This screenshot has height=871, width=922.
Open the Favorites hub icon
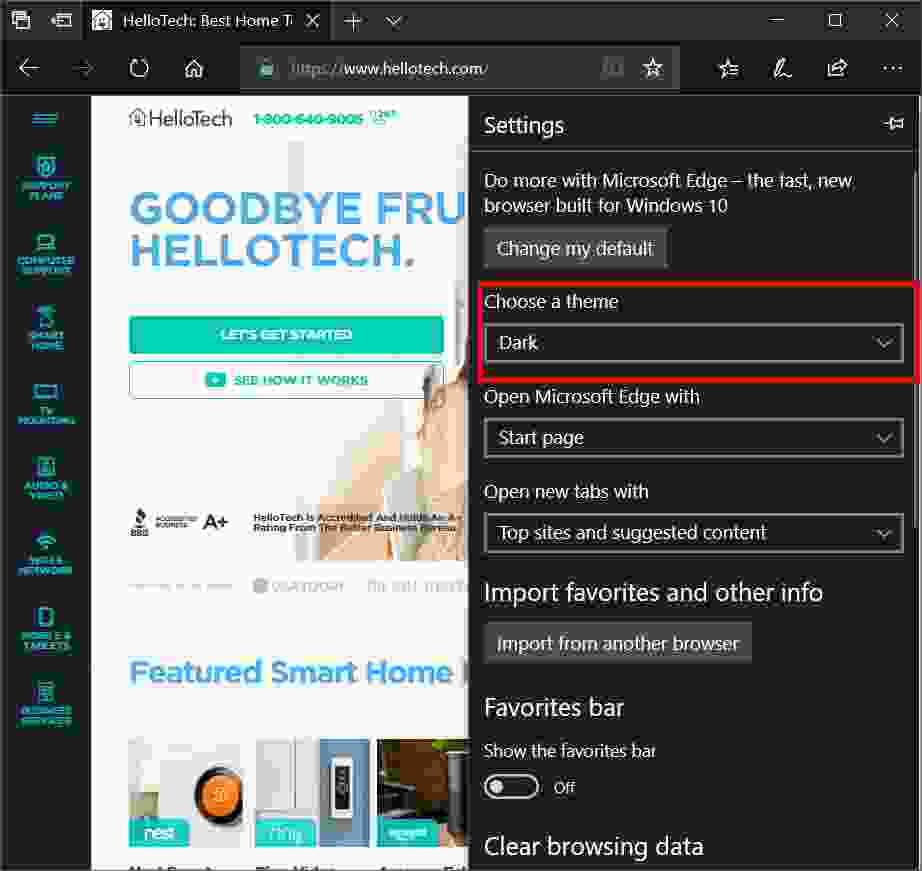coord(729,69)
